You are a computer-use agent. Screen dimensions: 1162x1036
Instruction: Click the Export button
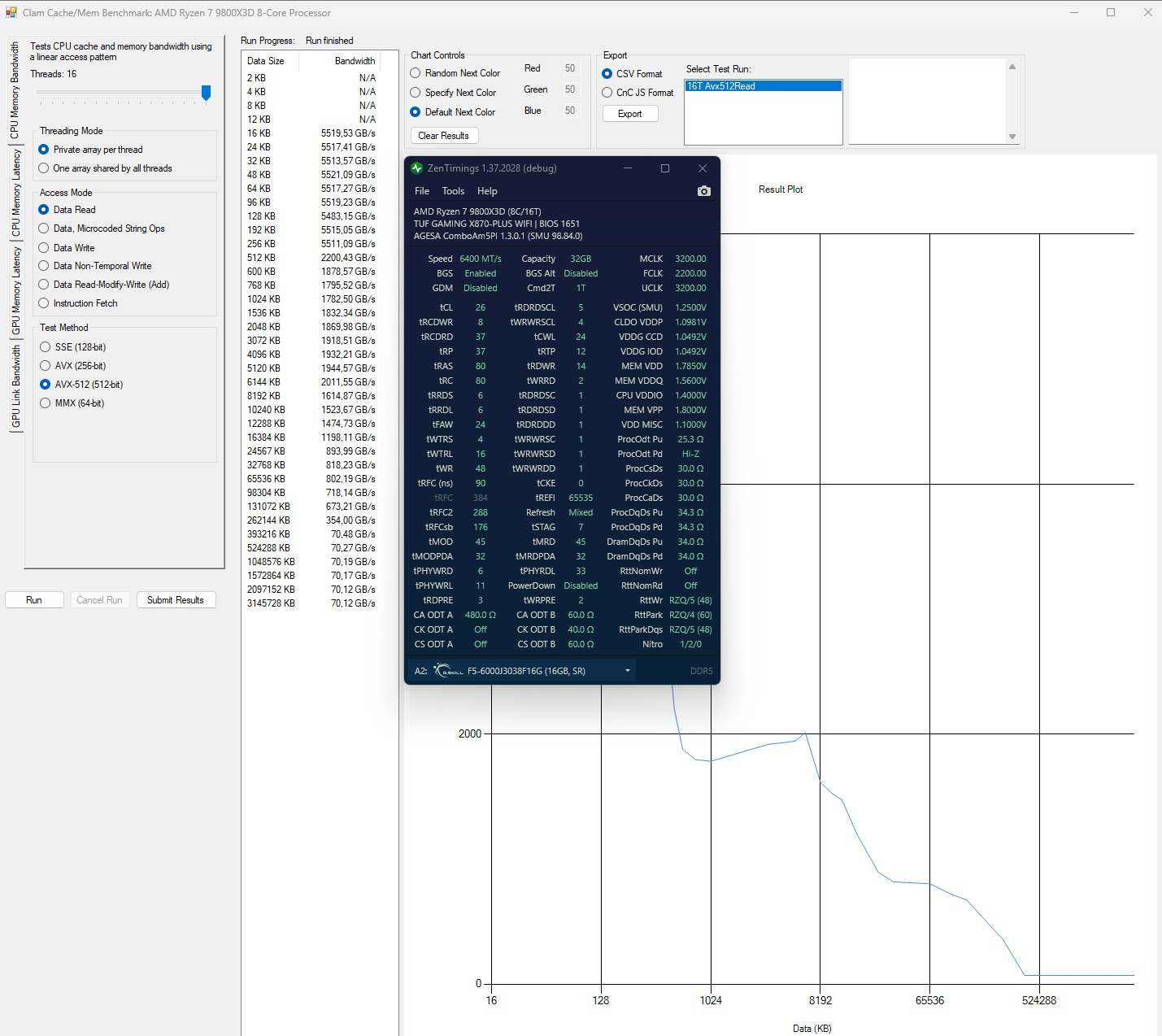point(630,114)
